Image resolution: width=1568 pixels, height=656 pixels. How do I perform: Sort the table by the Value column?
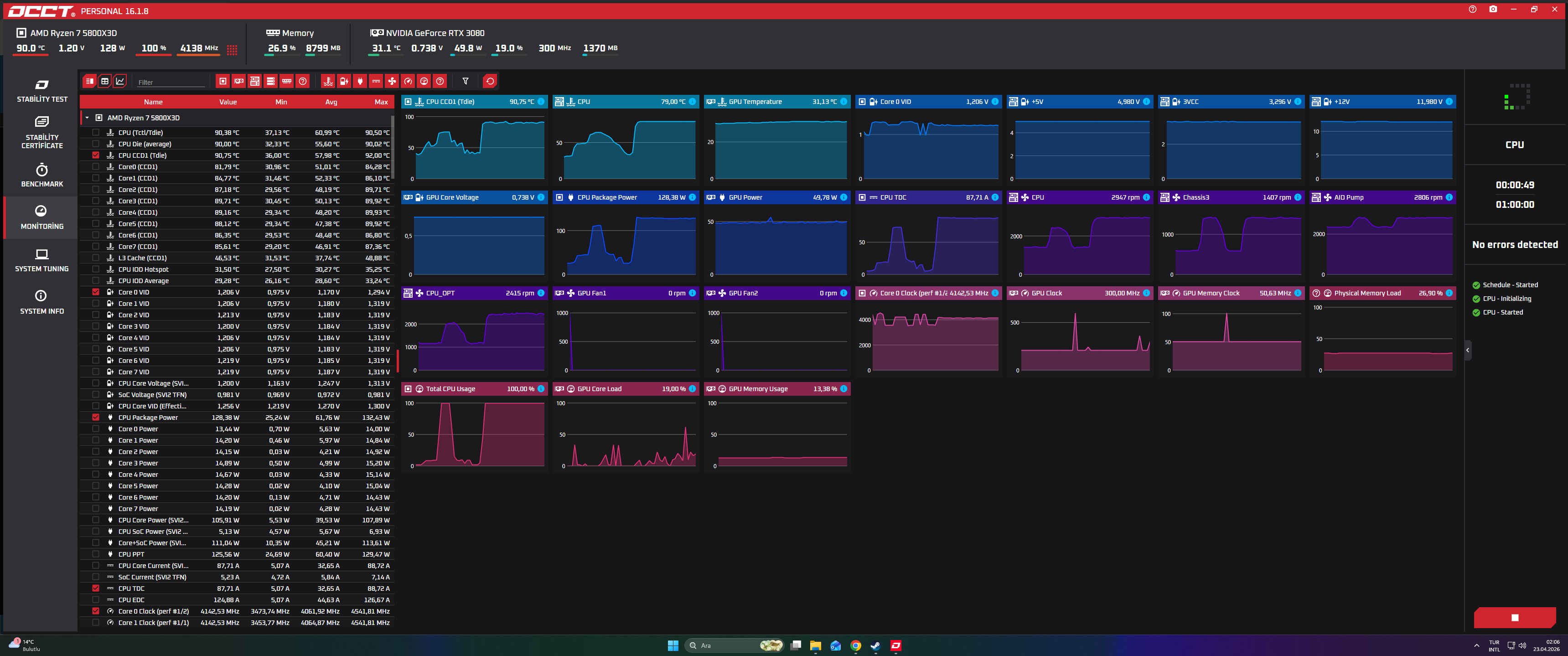click(x=228, y=102)
